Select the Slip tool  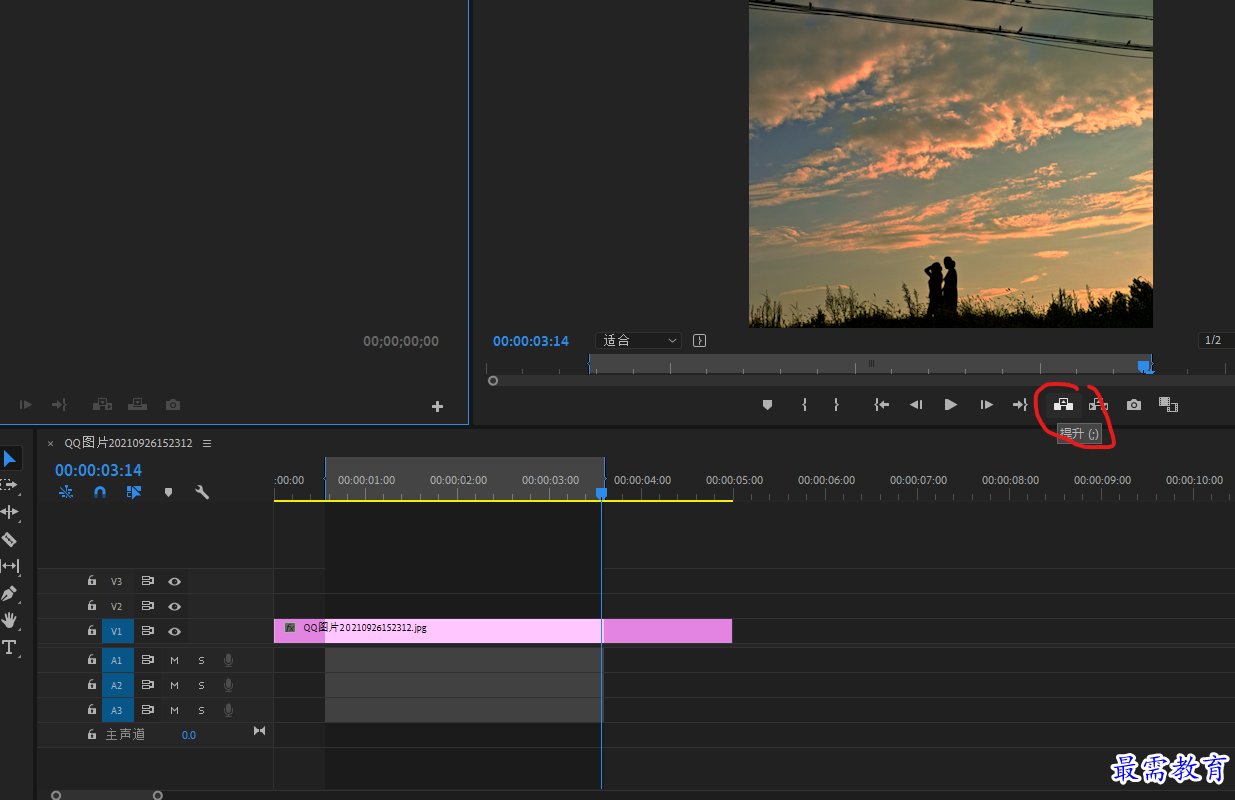coord(9,566)
